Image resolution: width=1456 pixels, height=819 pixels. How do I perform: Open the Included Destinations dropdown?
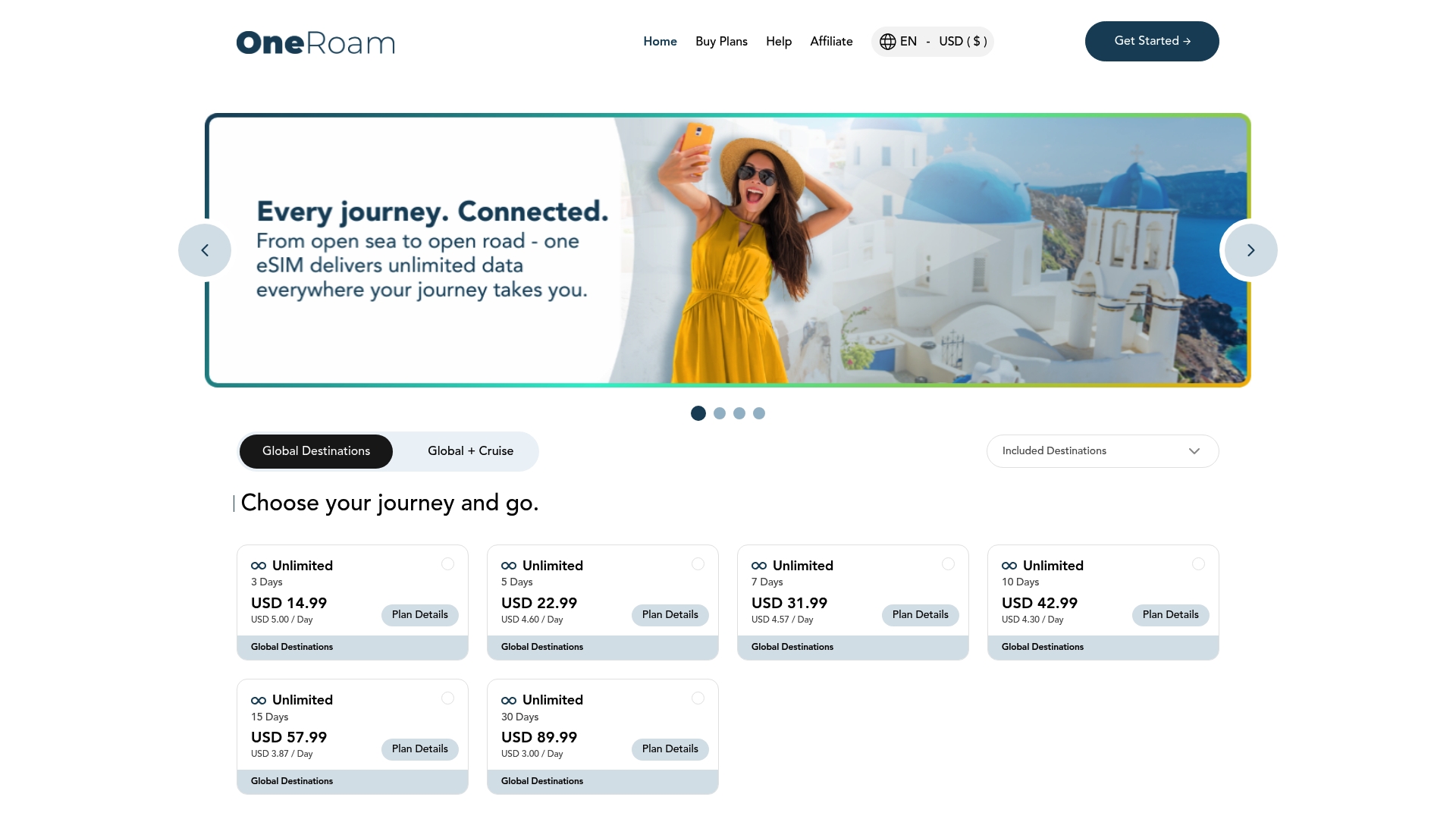[x=1103, y=451]
